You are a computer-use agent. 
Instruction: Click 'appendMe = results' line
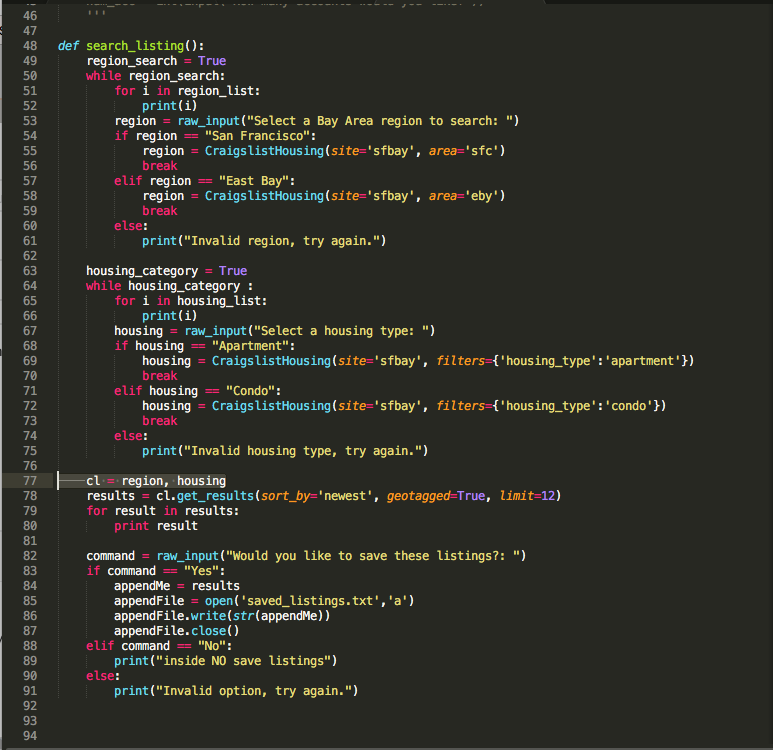pos(176,586)
